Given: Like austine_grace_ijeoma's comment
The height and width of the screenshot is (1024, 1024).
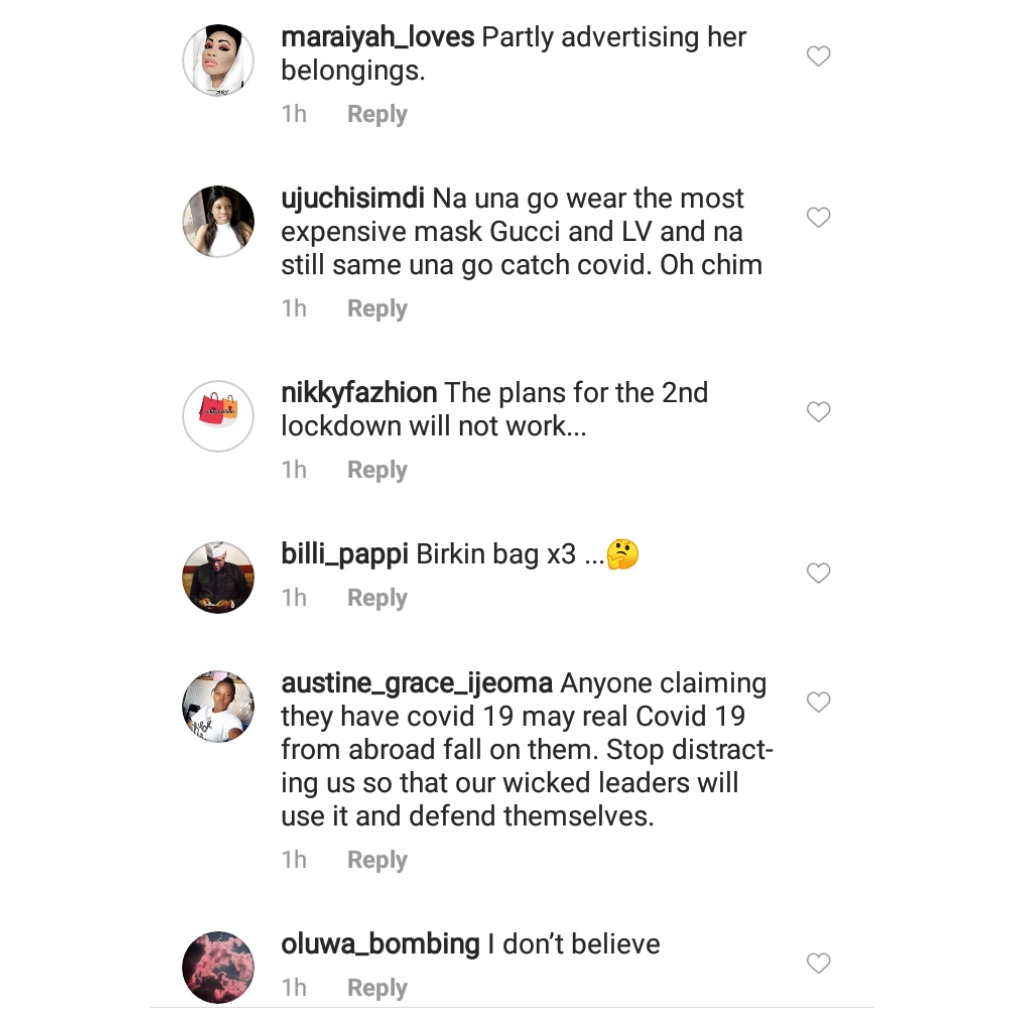Looking at the screenshot, I should coord(818,702).
